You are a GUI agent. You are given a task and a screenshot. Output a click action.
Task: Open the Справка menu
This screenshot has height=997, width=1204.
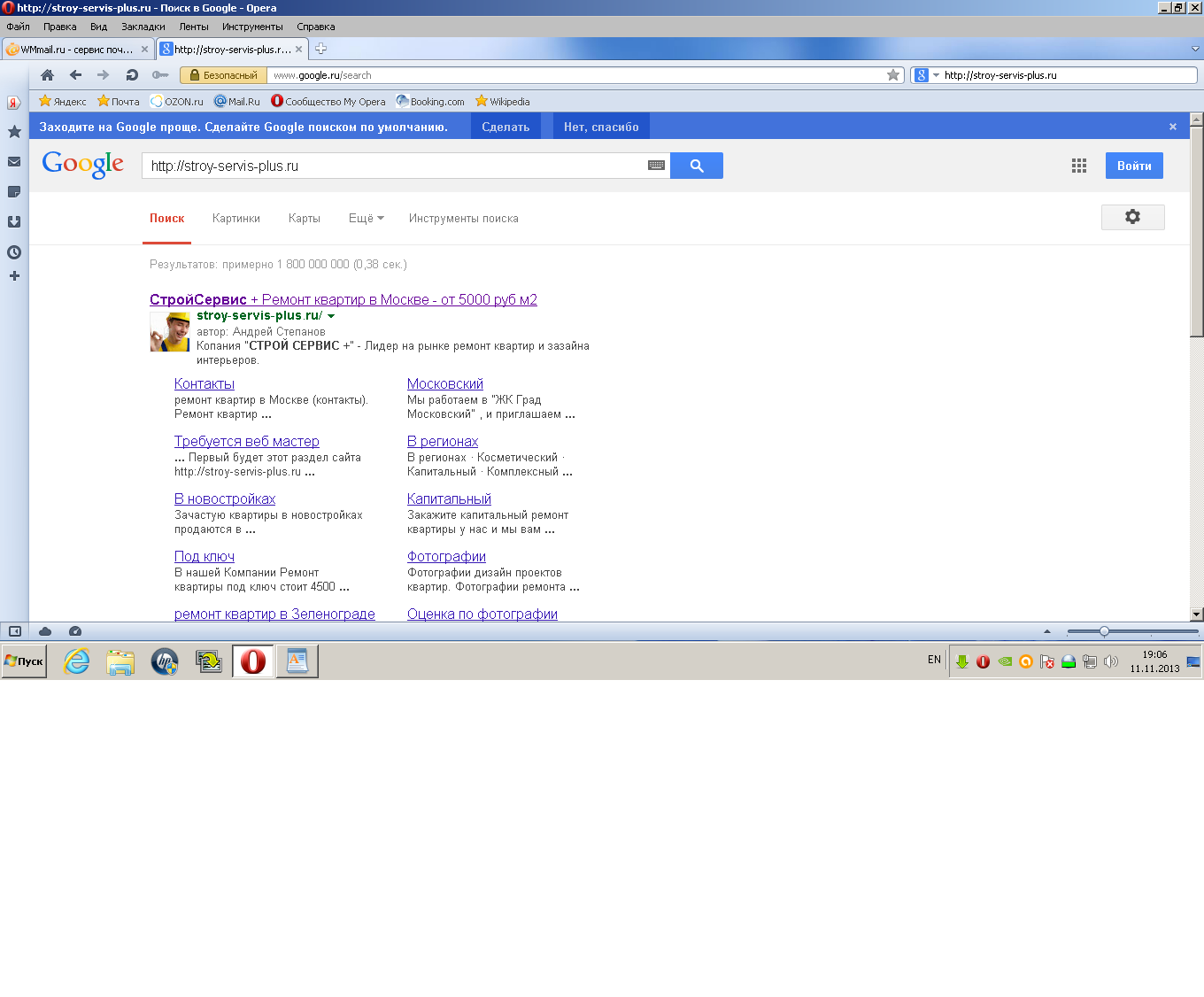(315, 27)
